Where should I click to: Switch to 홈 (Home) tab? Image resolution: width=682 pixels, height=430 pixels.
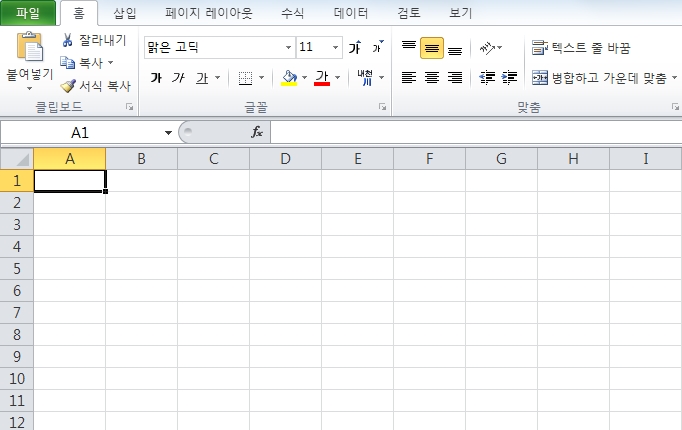coord(79,13)
